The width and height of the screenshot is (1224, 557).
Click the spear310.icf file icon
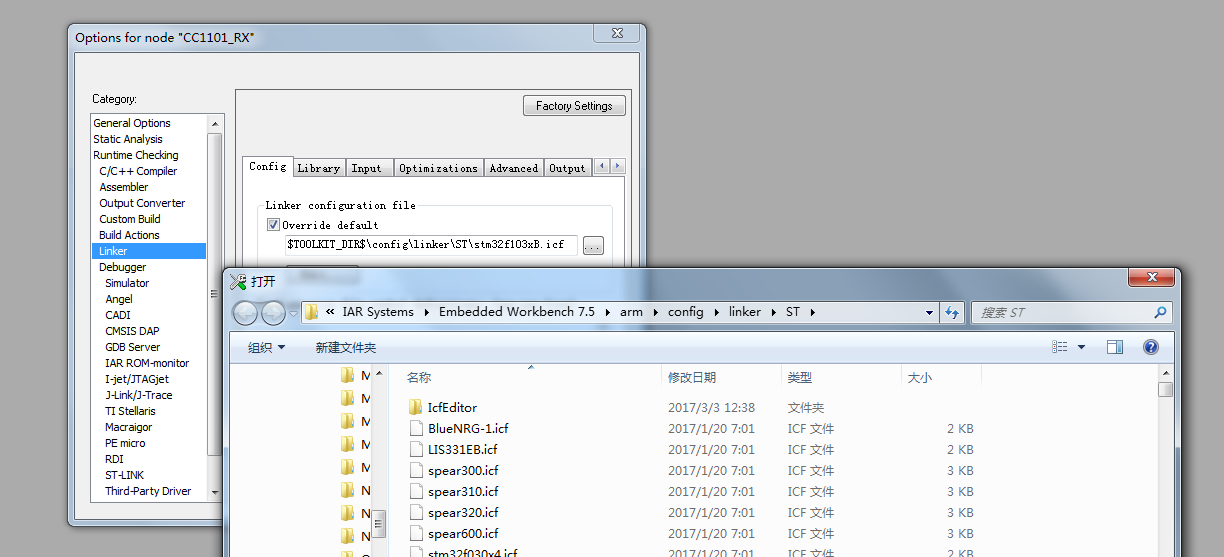pos(416,491)
